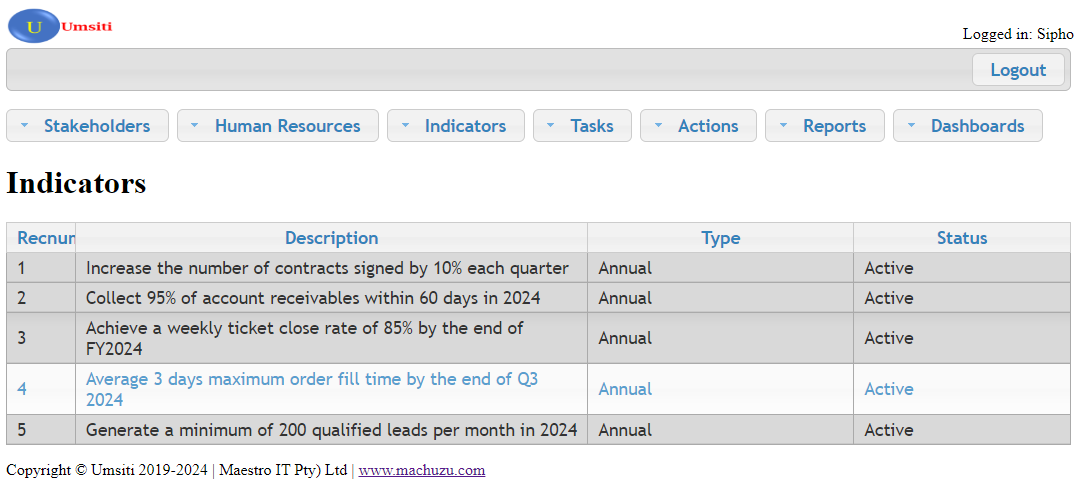Screen dimensions: 1075x491
Task: Sort table by Type column header
Action: 720,238
